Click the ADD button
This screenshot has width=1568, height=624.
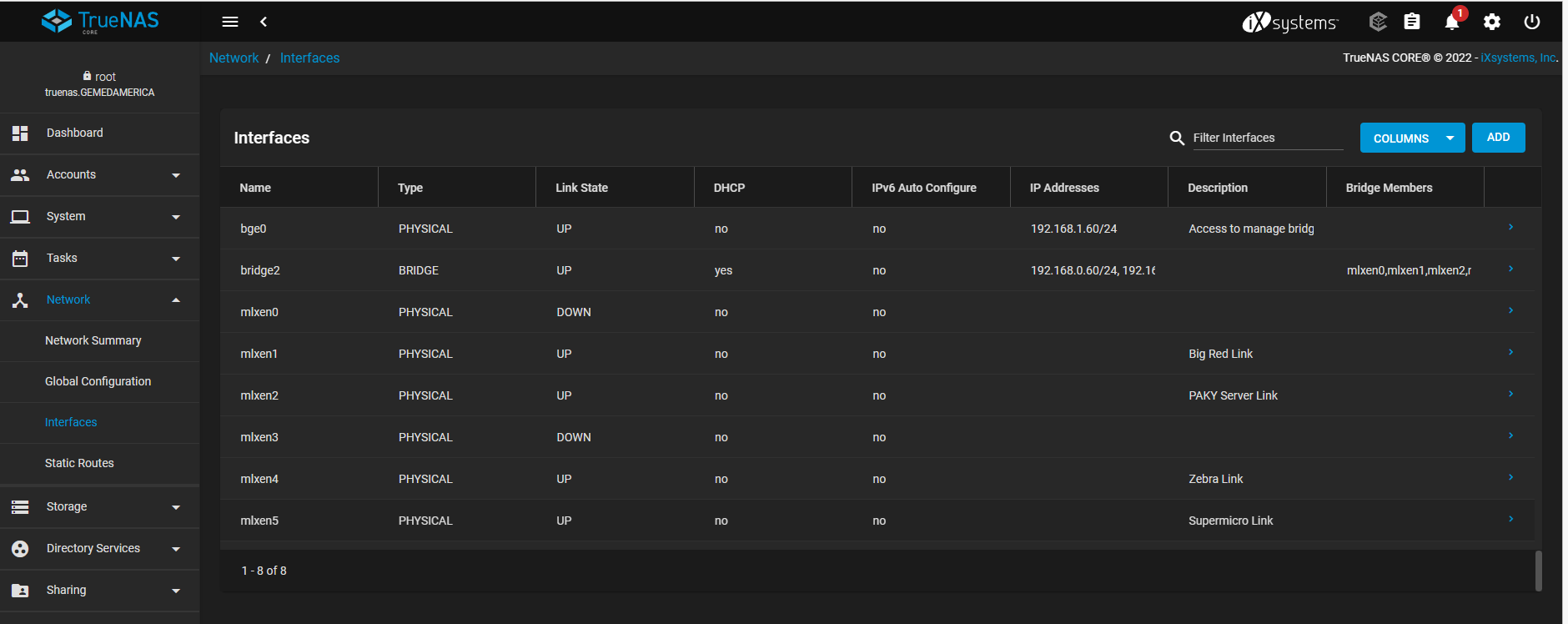point(1498,138)
